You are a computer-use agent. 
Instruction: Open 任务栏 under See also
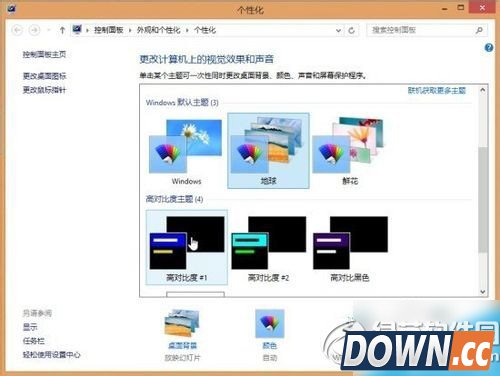(33, 341)
